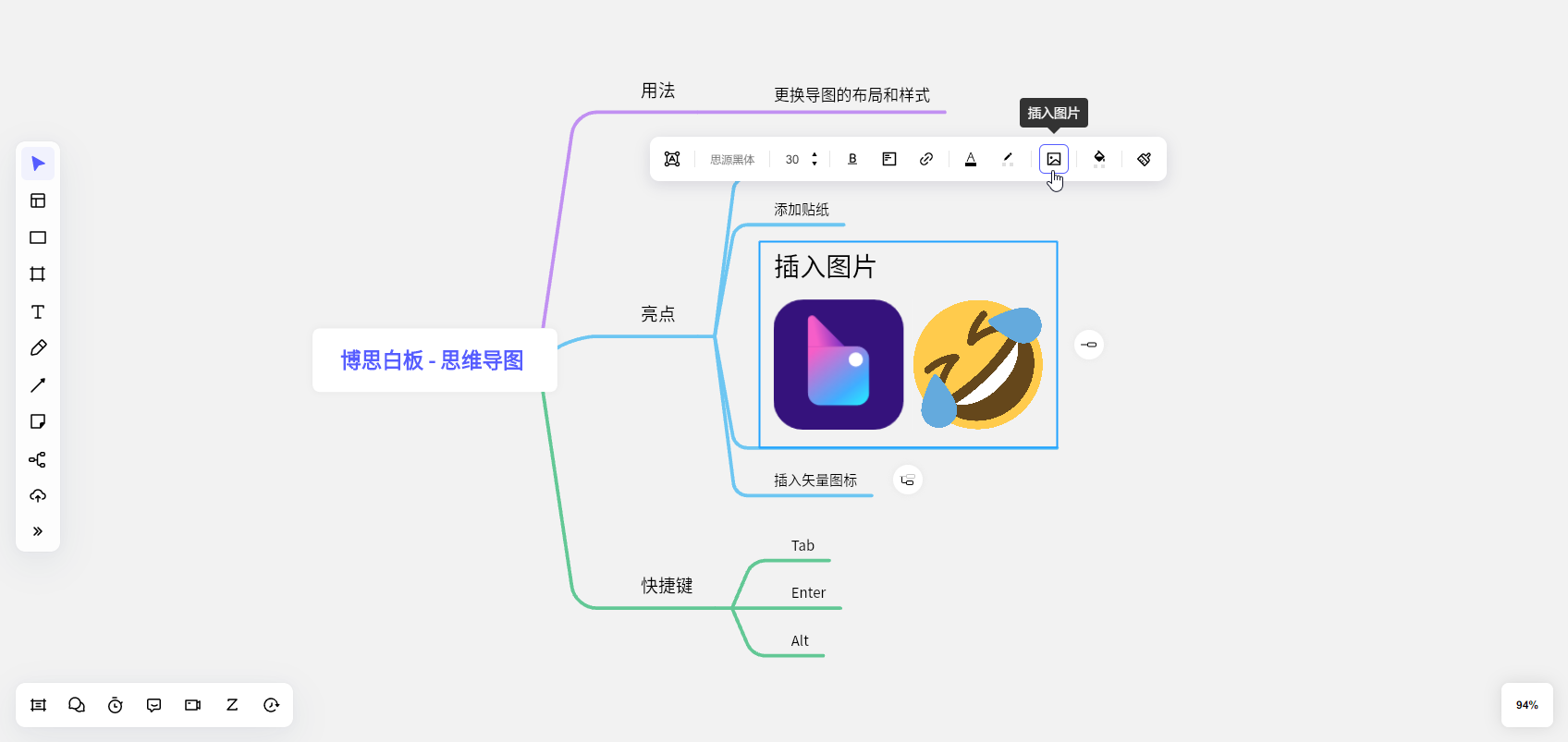Click the text box auto-size icon

tap(672, 159)
